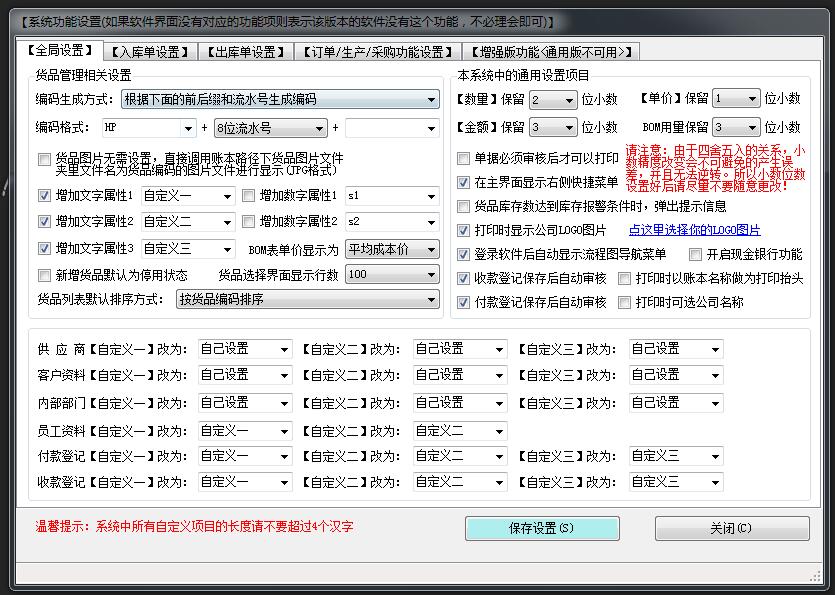The image size is (835, 595).
Task: Switch to the 入库单设置 tab
Action: point(151,51)
